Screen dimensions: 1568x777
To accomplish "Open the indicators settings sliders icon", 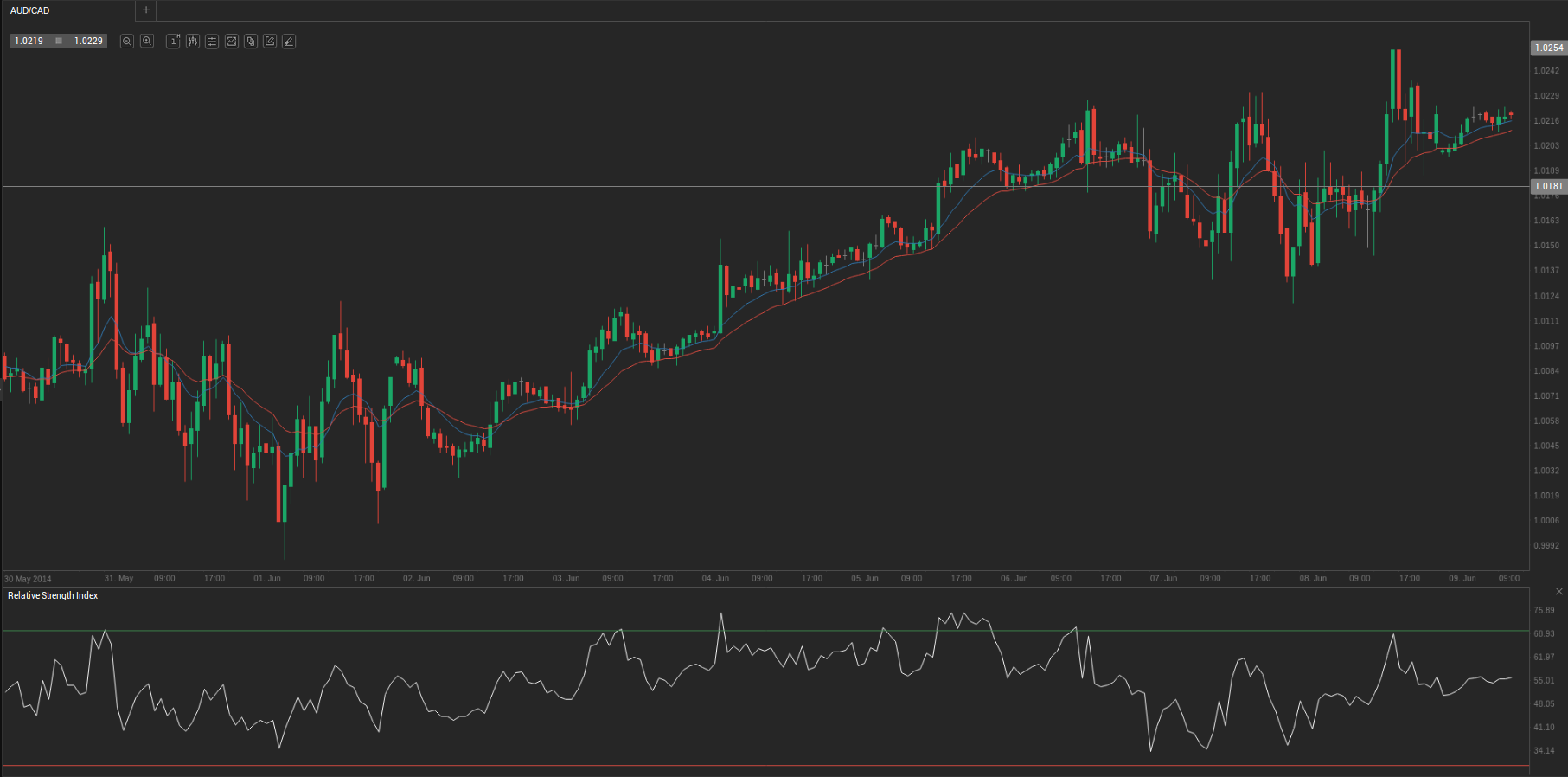I will [x=212, y=42].
